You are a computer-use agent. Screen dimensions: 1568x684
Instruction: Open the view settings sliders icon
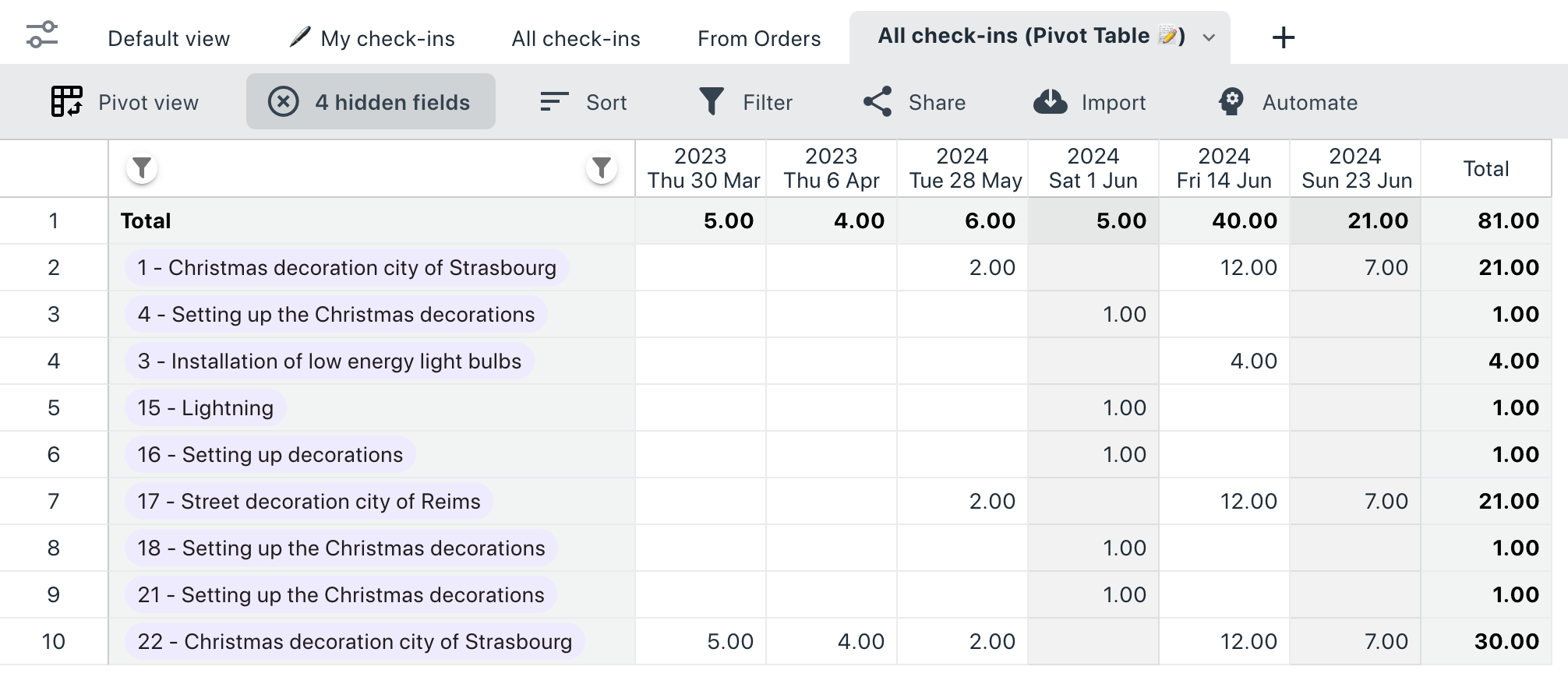[x=42, y=36]
